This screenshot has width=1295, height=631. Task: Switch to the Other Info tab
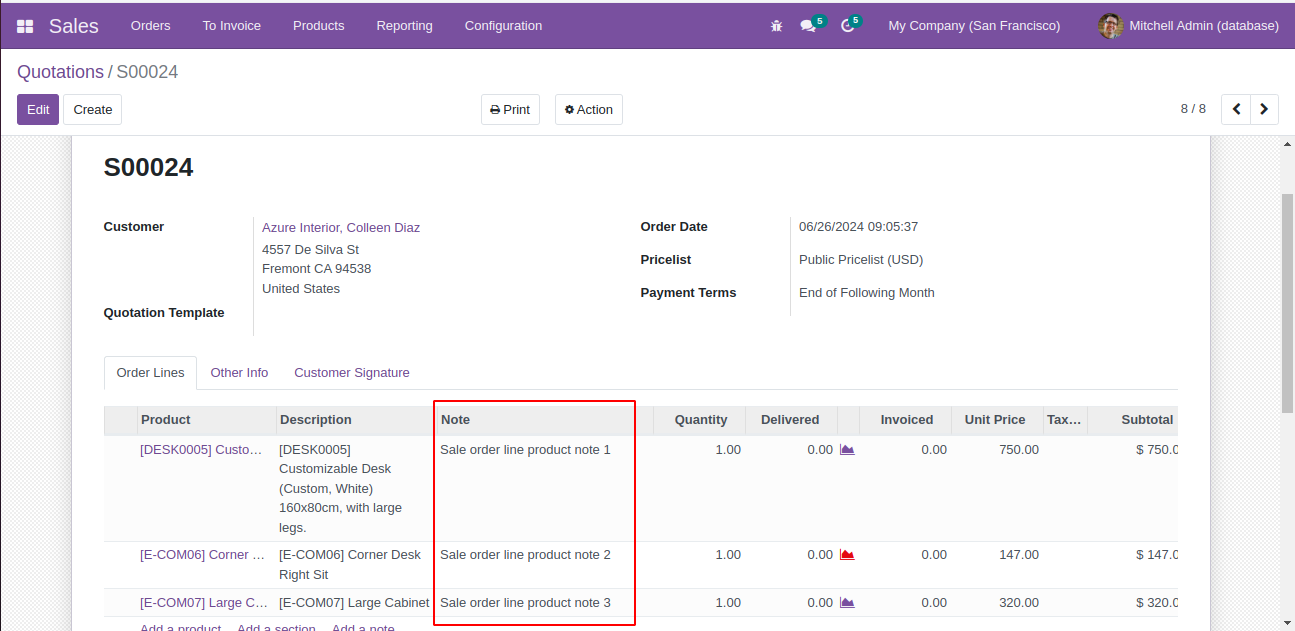point(239,373)
